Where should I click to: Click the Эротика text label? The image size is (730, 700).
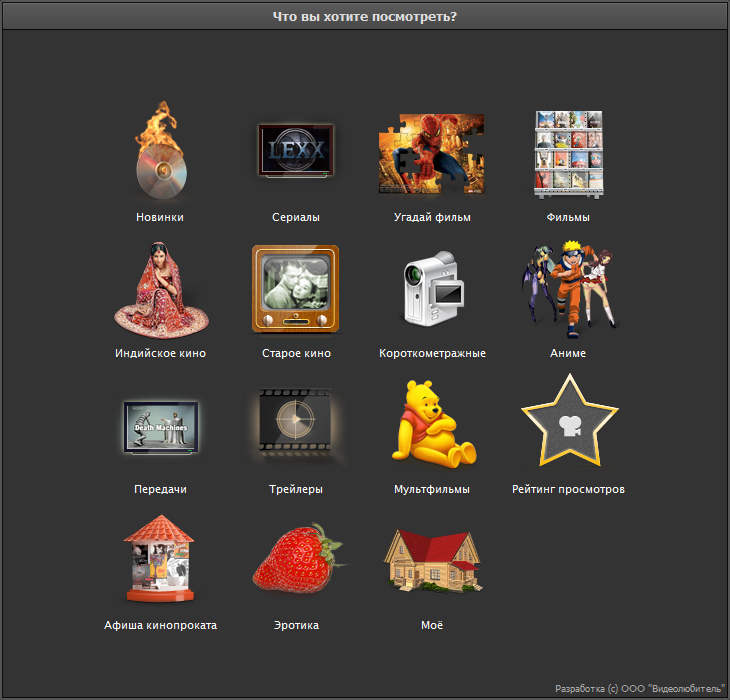coord(296,625)
